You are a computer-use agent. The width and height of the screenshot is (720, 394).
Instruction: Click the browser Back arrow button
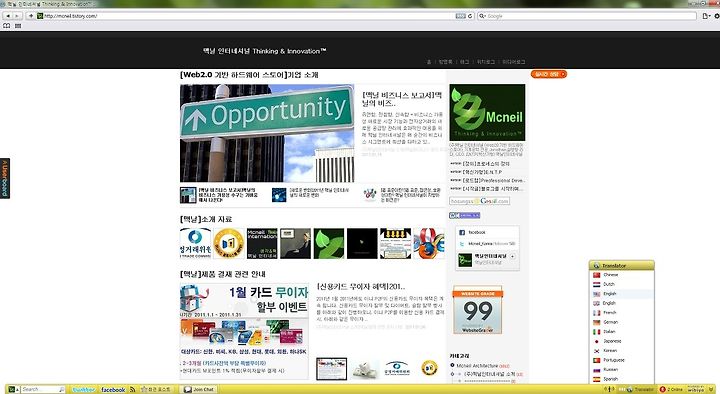[x=8, y=16]
